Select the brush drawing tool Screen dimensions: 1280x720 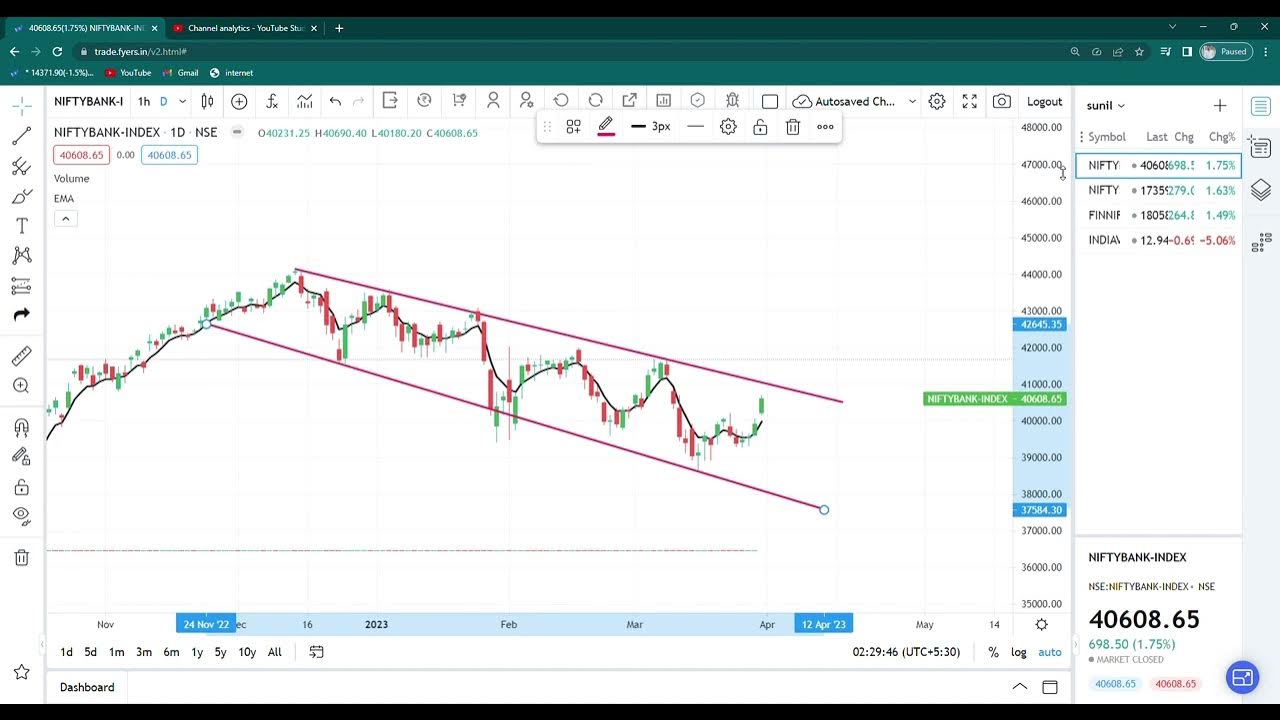coord(21,196)
